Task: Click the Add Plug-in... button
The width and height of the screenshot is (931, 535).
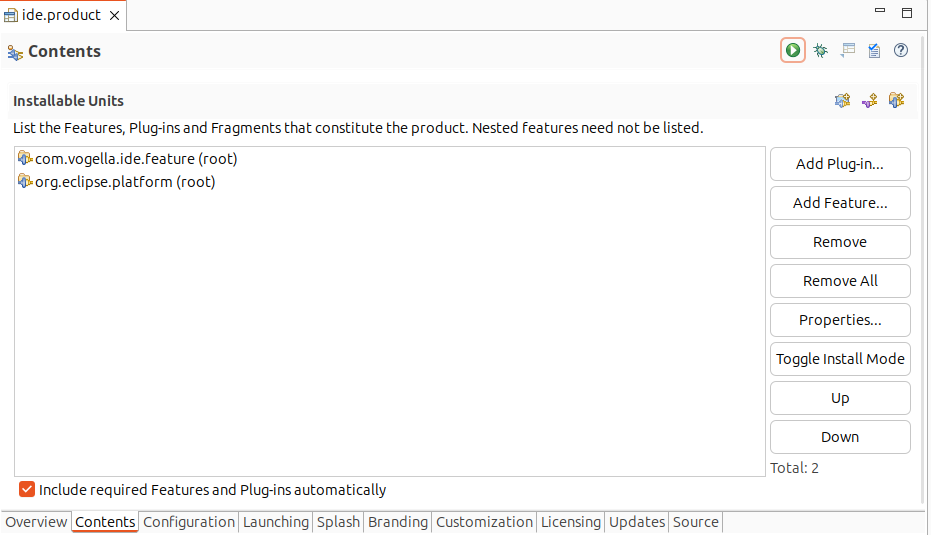Action: tap(840, 164)
